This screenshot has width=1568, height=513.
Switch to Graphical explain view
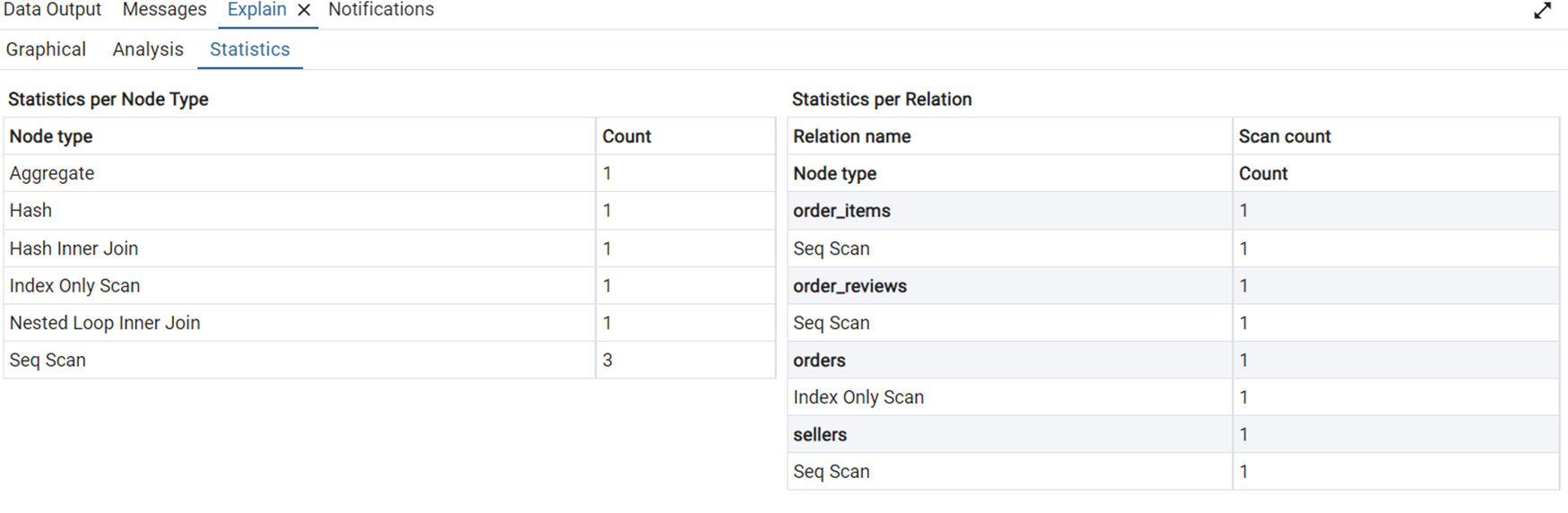pos(46,49)
